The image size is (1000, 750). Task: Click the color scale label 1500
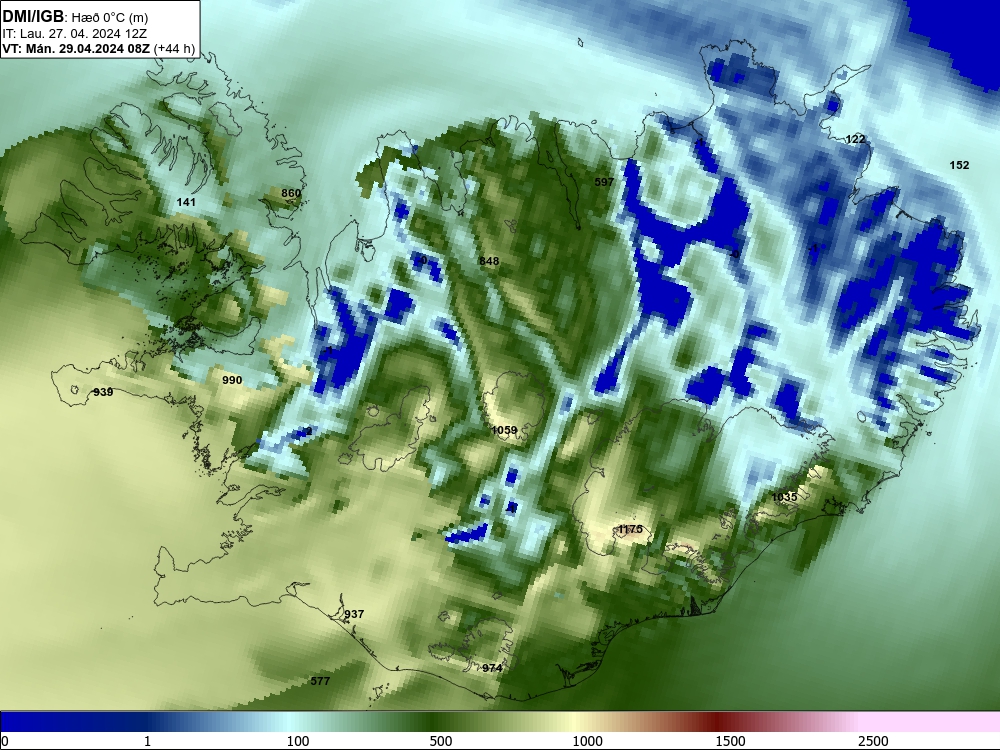[730, 741]
